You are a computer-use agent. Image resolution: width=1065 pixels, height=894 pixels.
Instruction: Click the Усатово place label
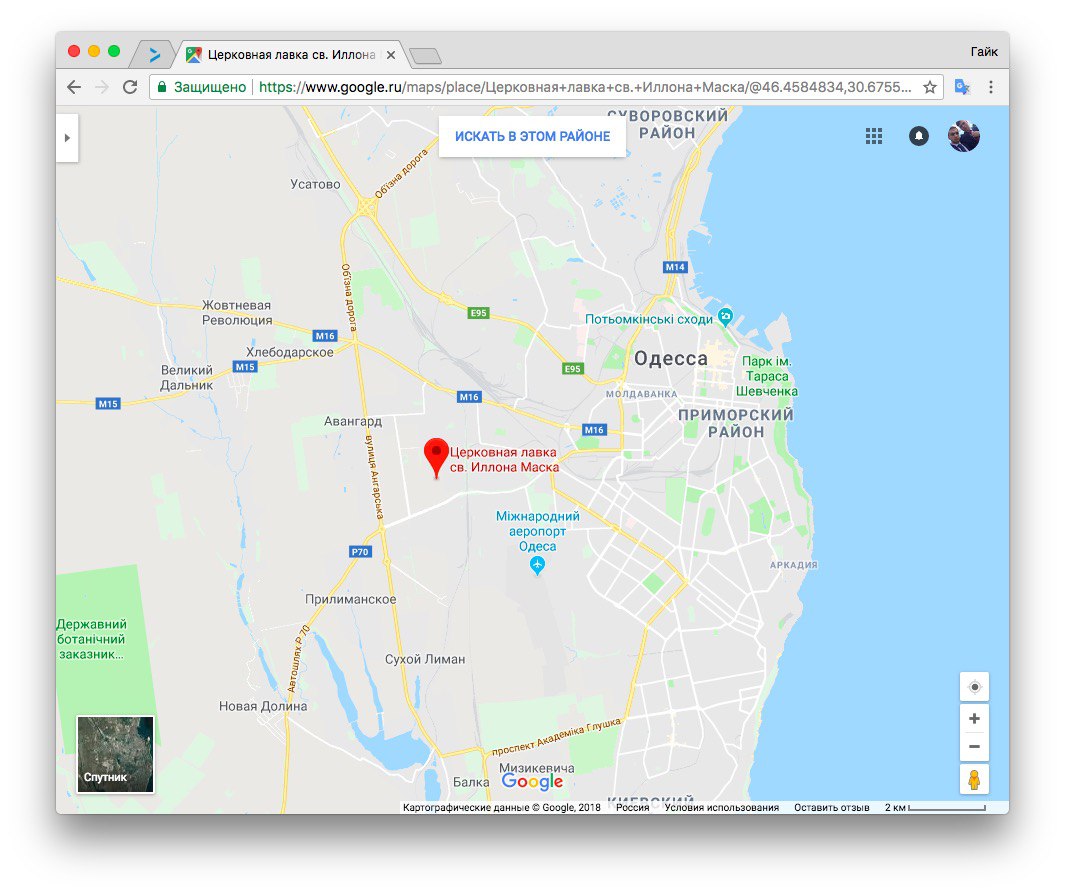click(315, 184)
